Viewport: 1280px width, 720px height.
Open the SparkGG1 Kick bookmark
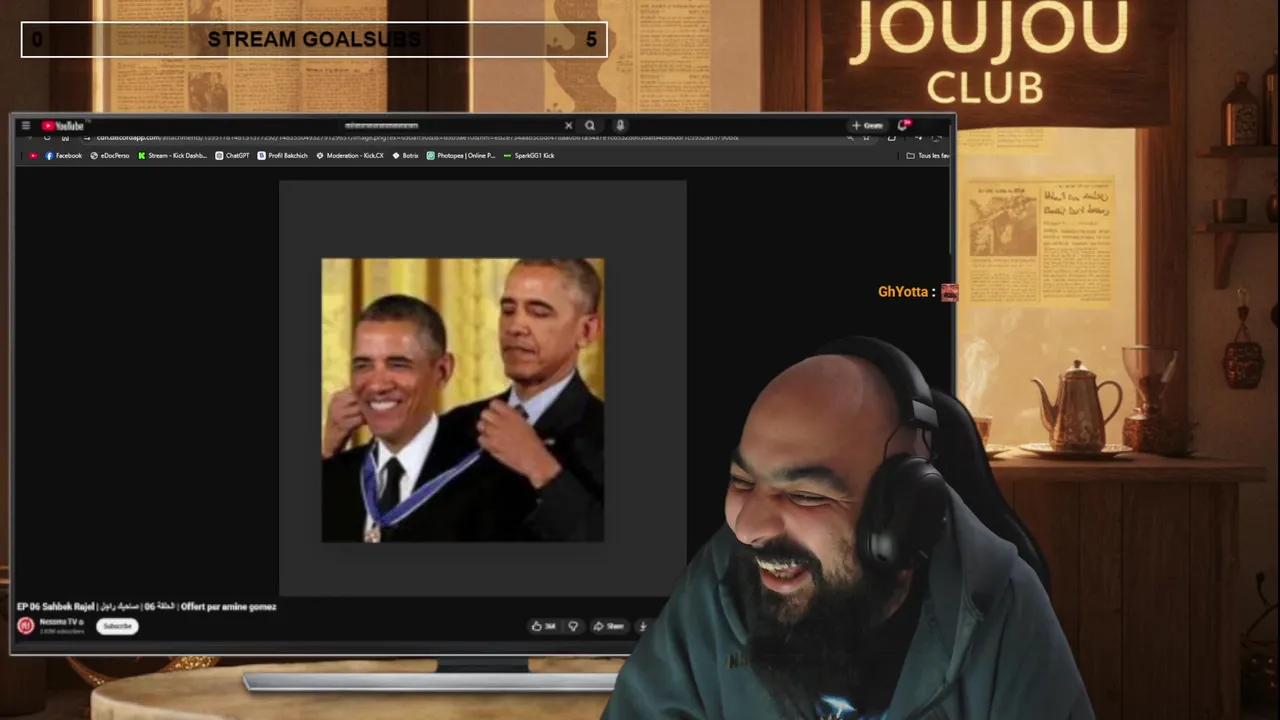coord(529,156)
